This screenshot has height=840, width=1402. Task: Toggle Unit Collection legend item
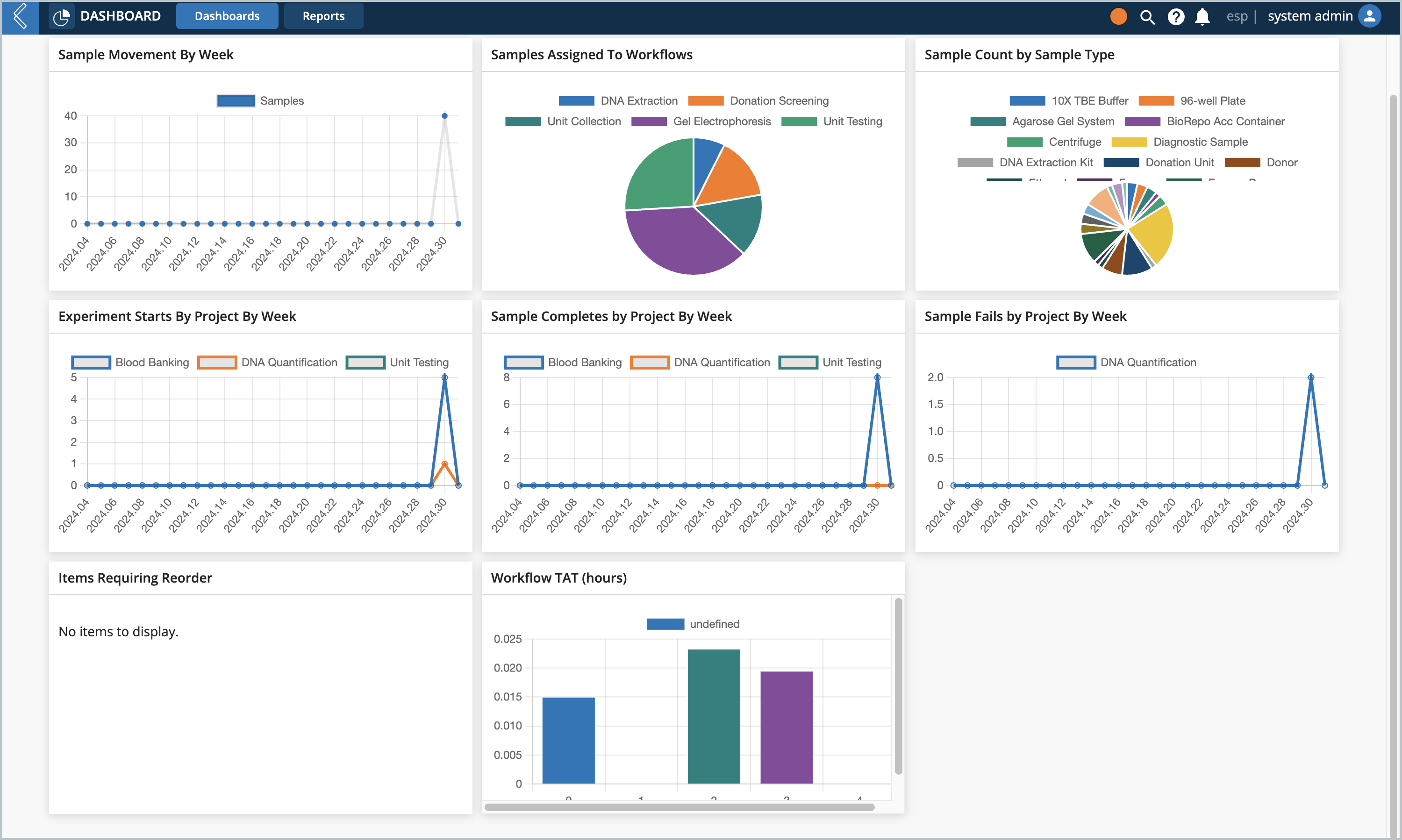(563, 121)
